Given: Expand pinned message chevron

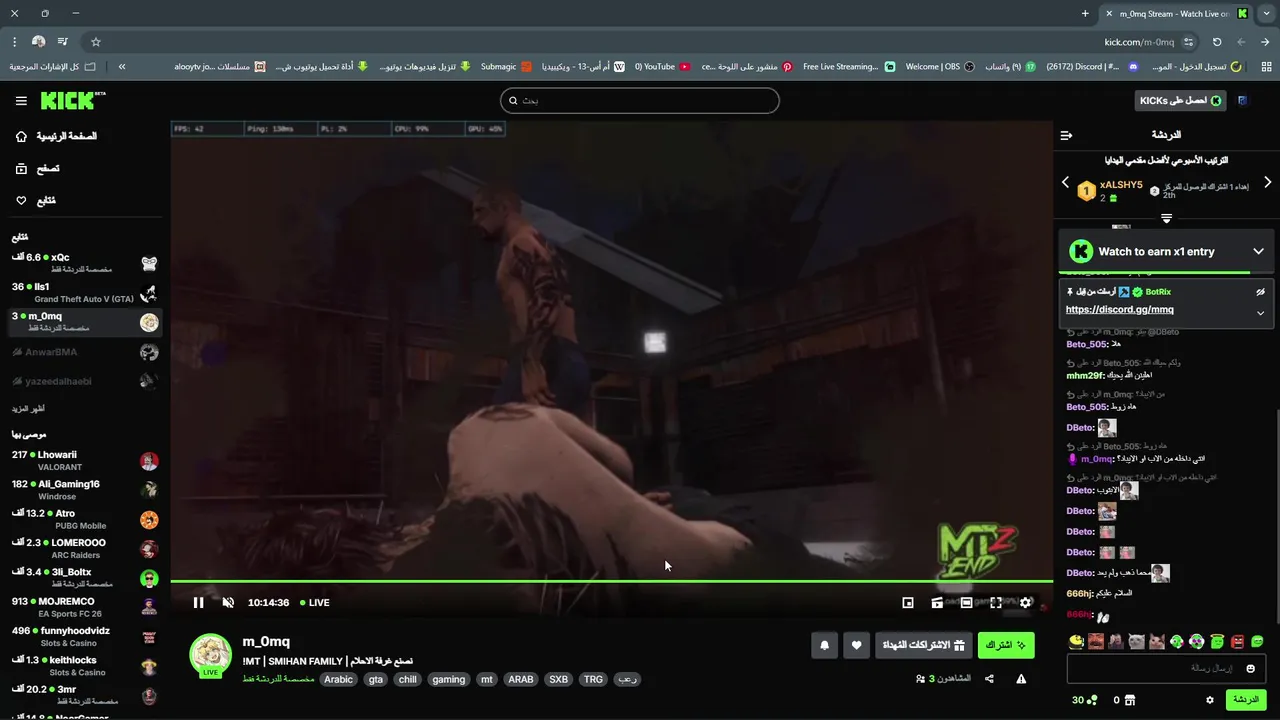Looking at the screenshot, I should click(1260, 313).
